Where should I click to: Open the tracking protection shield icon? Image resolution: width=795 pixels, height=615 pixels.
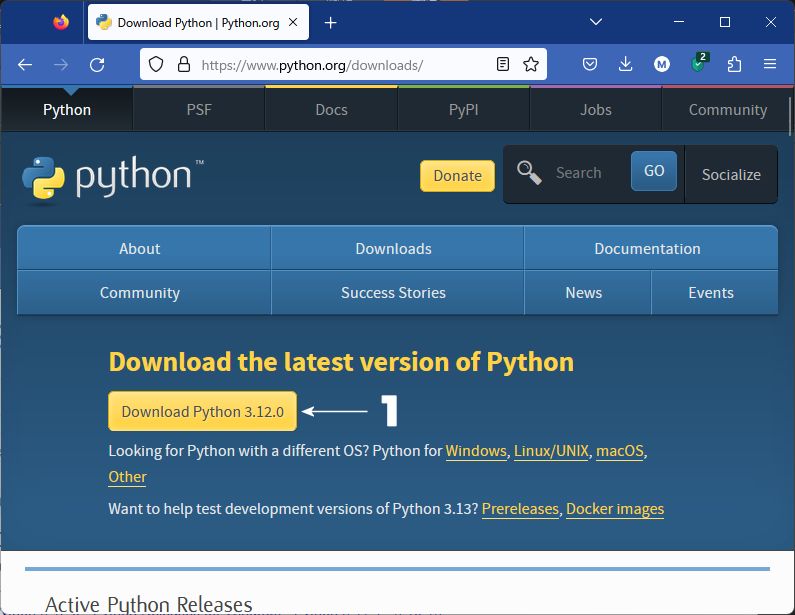pyautogui.click(x=156, y=64)
